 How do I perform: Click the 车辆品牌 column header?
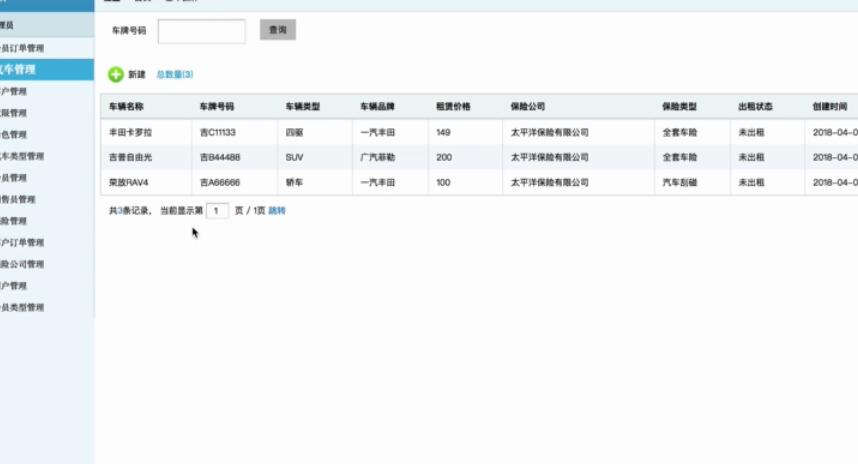[x=378, y=107]
